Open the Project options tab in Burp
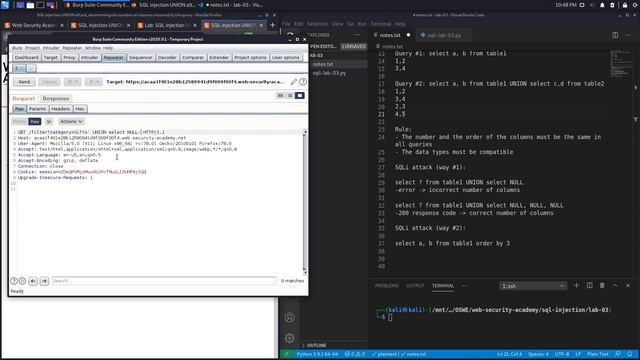The height and width of the screenshot is (360, 640). [250, 58]
